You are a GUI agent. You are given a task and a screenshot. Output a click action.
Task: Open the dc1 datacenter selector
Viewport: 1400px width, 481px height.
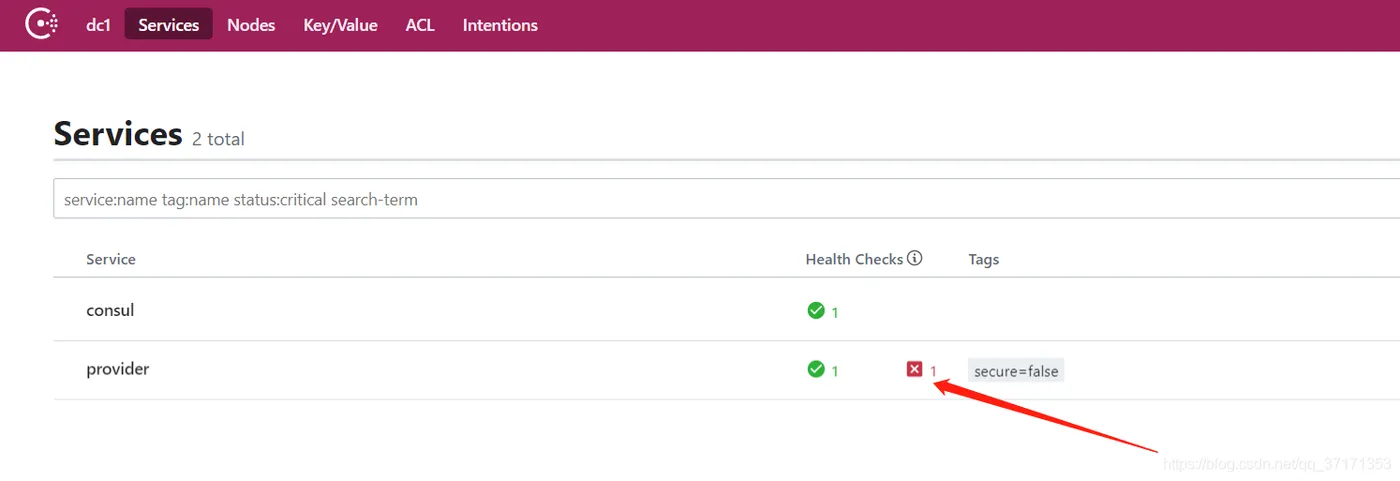pos(98,25)
